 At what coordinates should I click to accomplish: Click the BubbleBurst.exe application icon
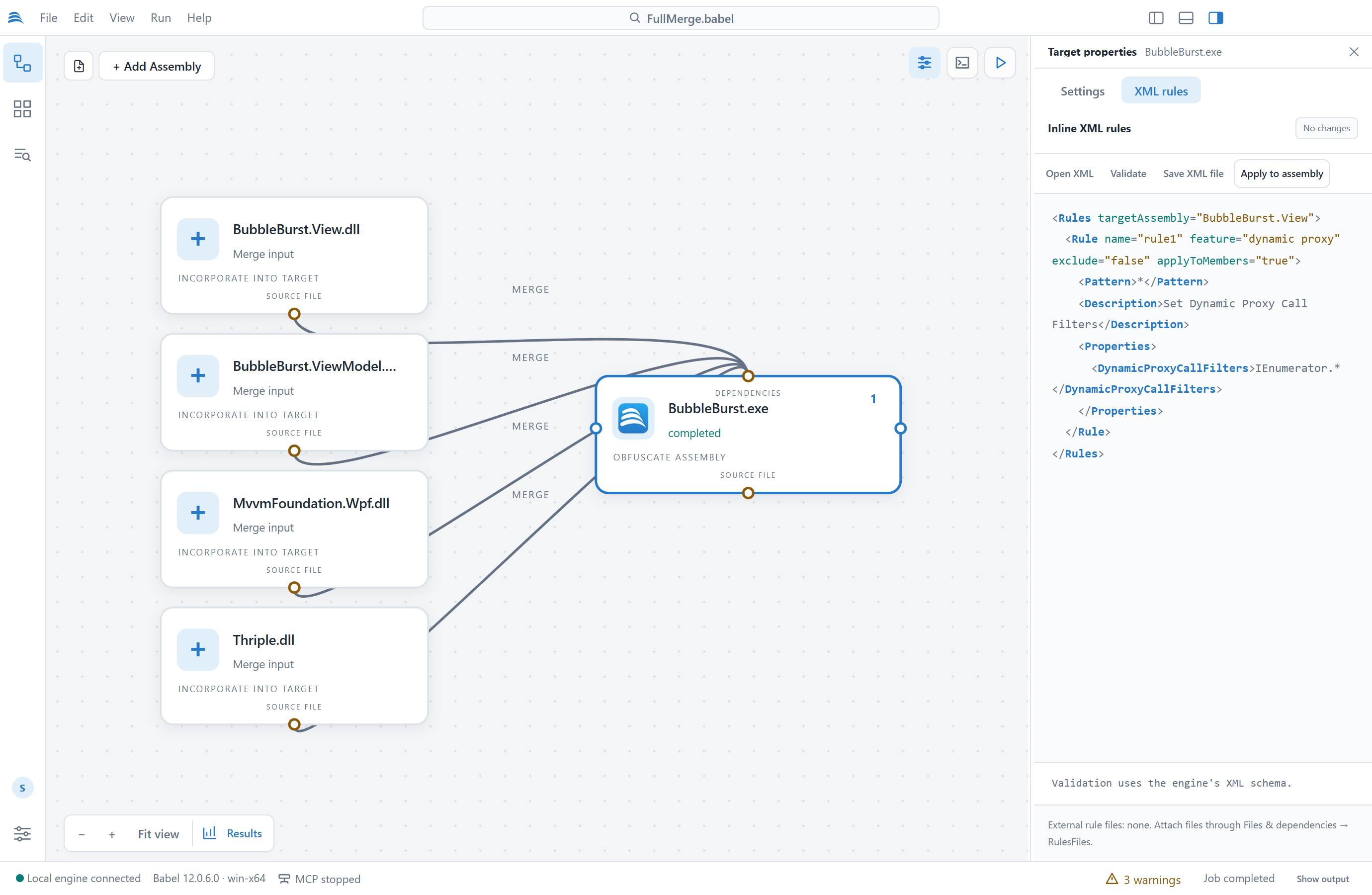633,418
